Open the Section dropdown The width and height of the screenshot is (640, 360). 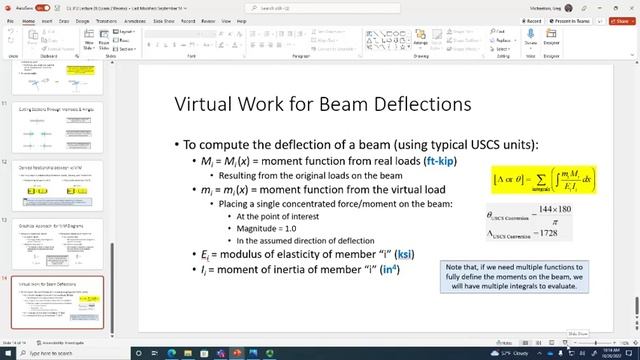click(124, 49)
